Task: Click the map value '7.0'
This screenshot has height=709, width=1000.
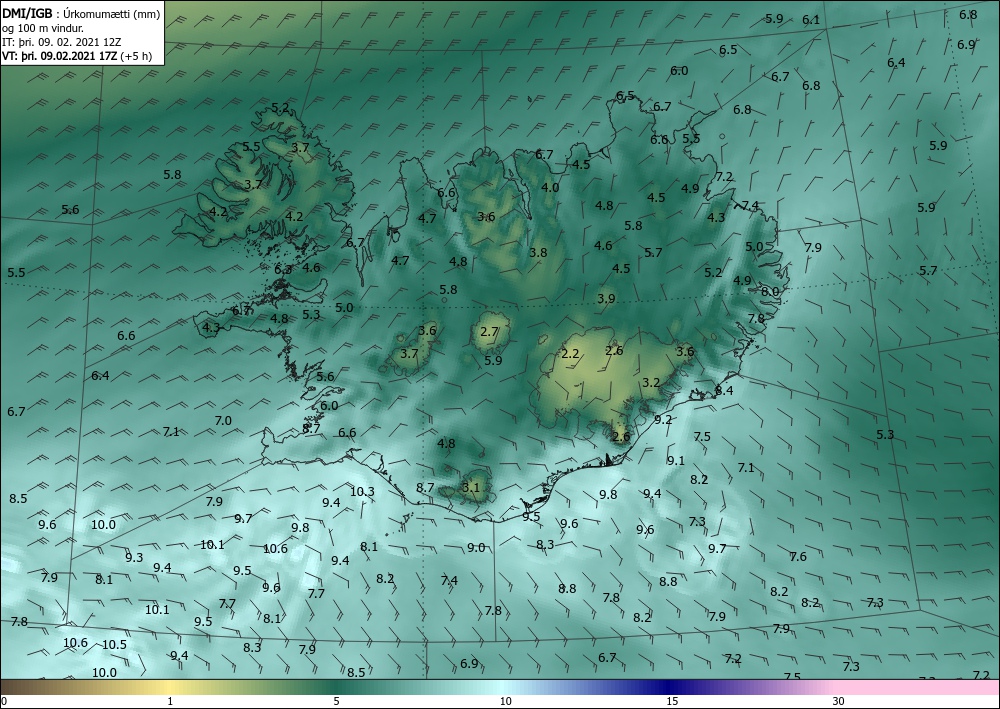Action: (223, 421)
